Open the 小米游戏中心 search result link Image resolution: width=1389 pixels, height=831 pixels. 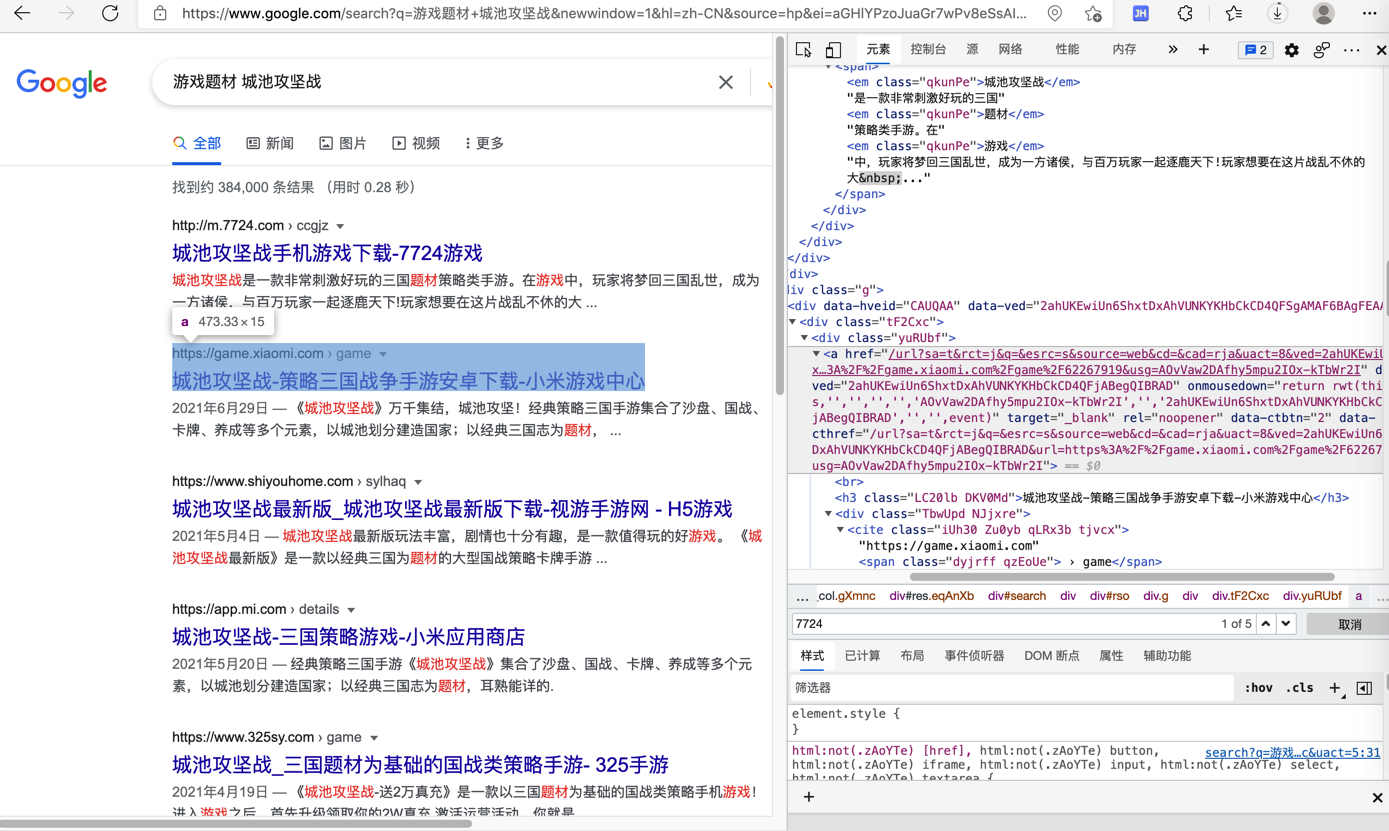tap(408, 381)
